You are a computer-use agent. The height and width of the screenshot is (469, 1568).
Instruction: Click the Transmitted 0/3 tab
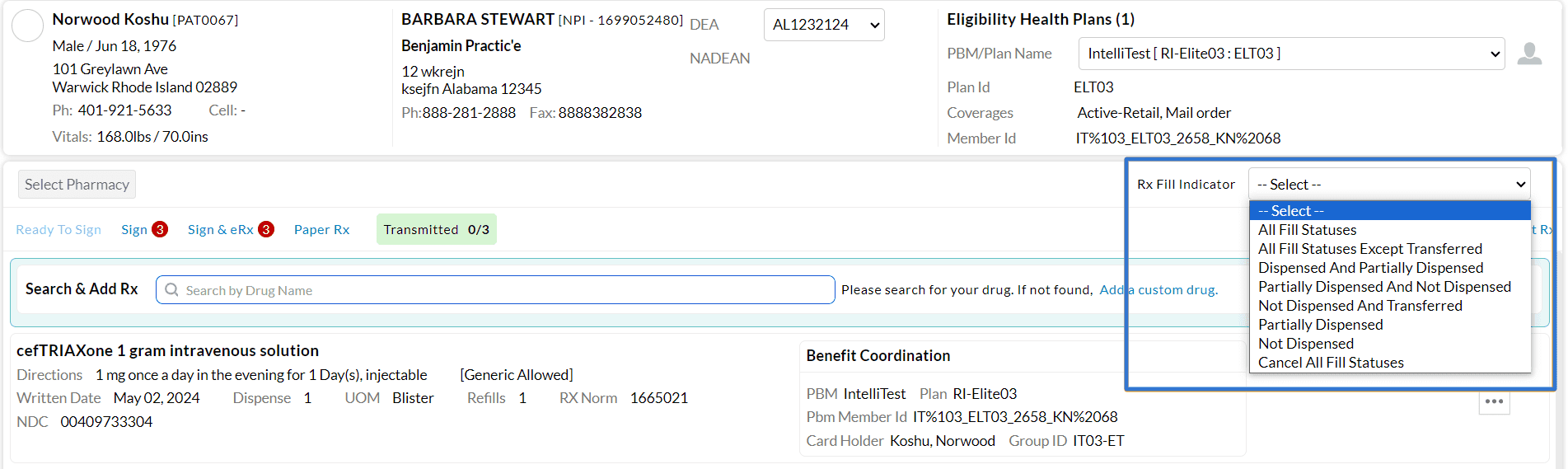[436, 230]
